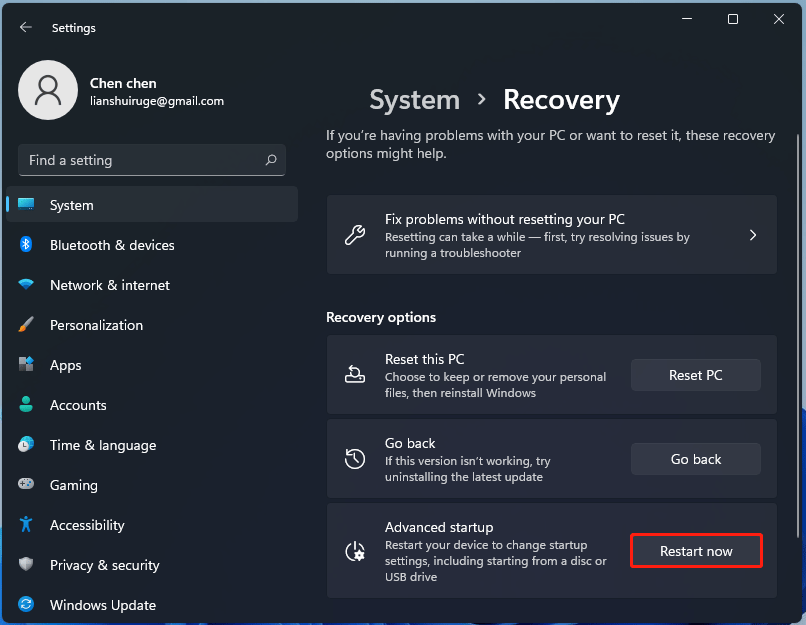Viewport: 806px width, 625px height.
Task: Click the System monitor icon in sidebar
Action: click(26, 205)
